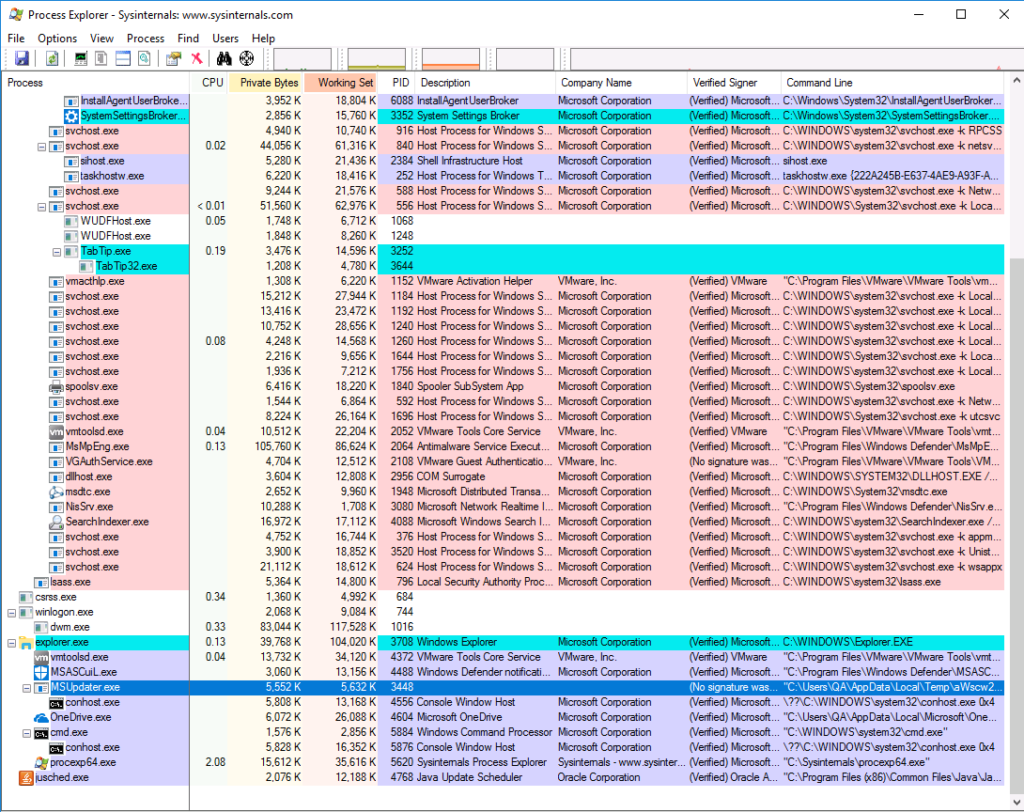This screenshot has height=812, width=1024.
Task: Click the crosshair Find Window's Process icon
Action: pyautogui.click(x=246, y=59)
